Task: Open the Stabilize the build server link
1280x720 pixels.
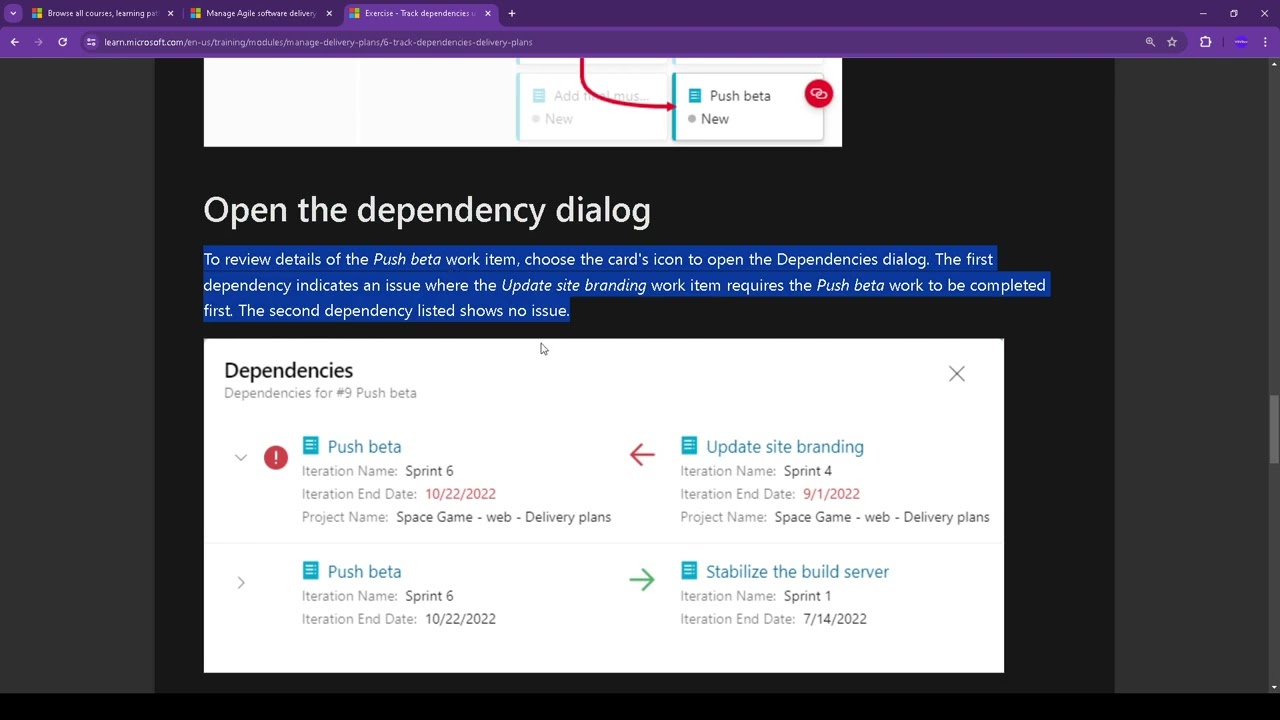Action: 797,571
